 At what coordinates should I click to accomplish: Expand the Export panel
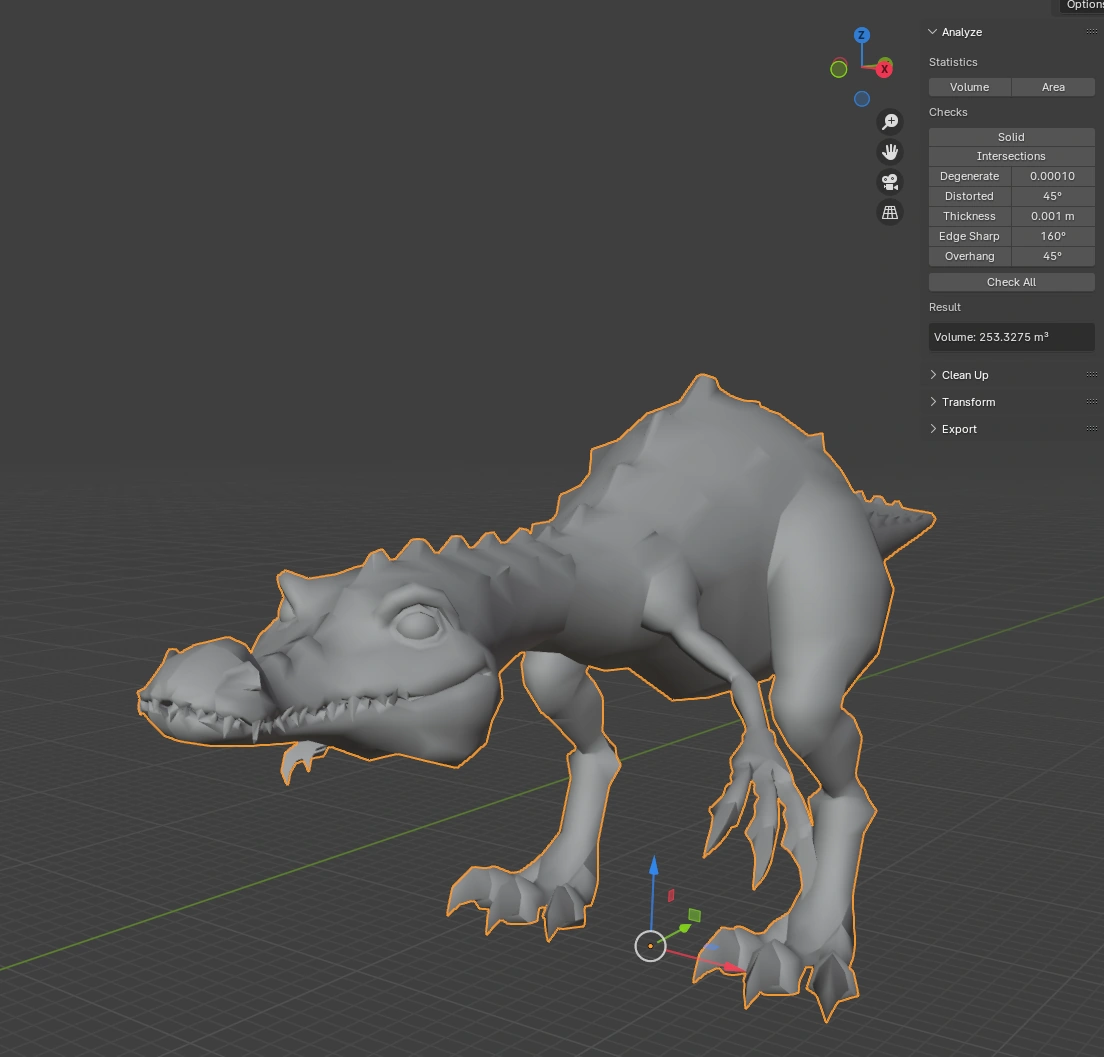[x=953, y=429]
